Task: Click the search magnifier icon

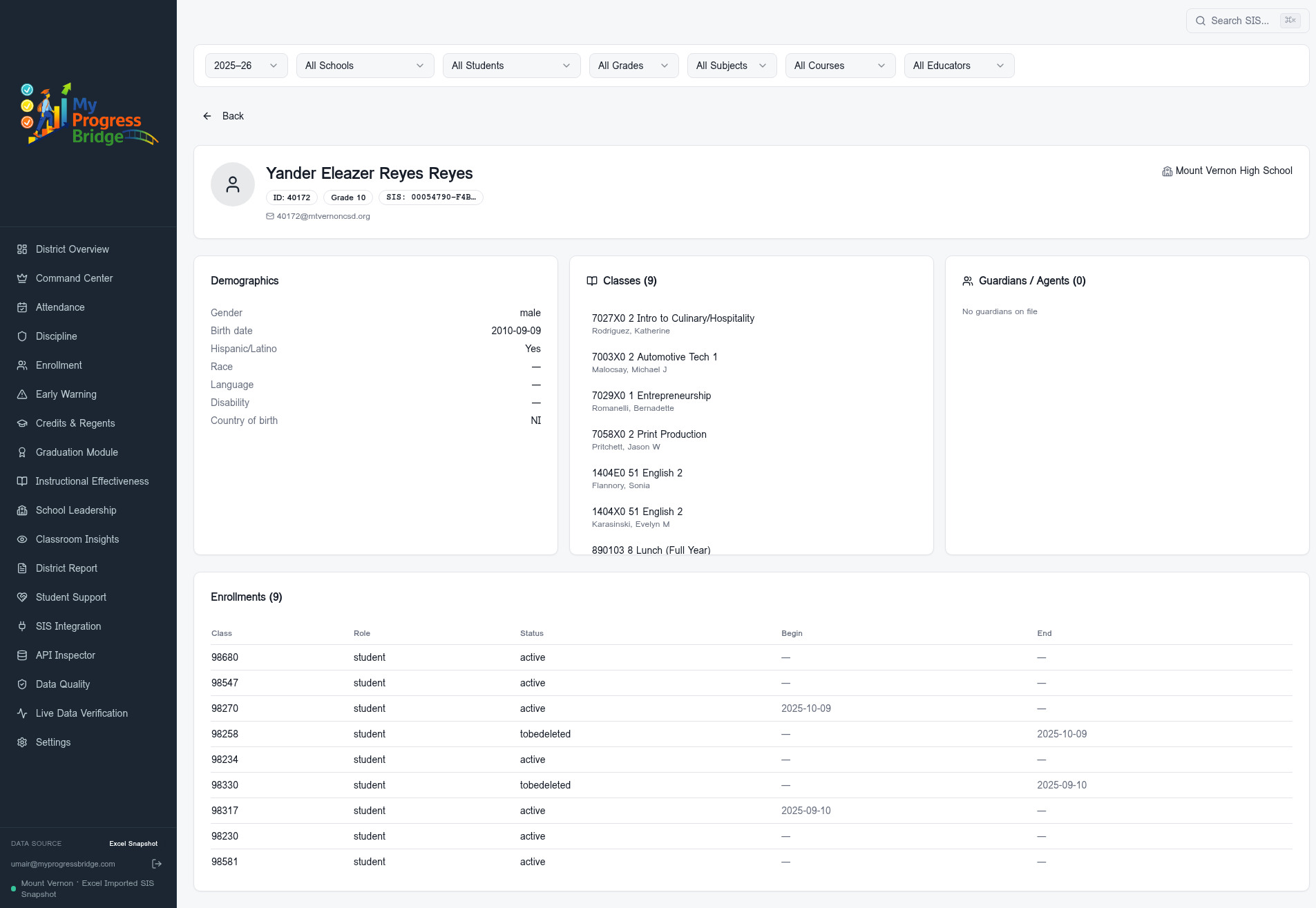Action: [1201, 21]
